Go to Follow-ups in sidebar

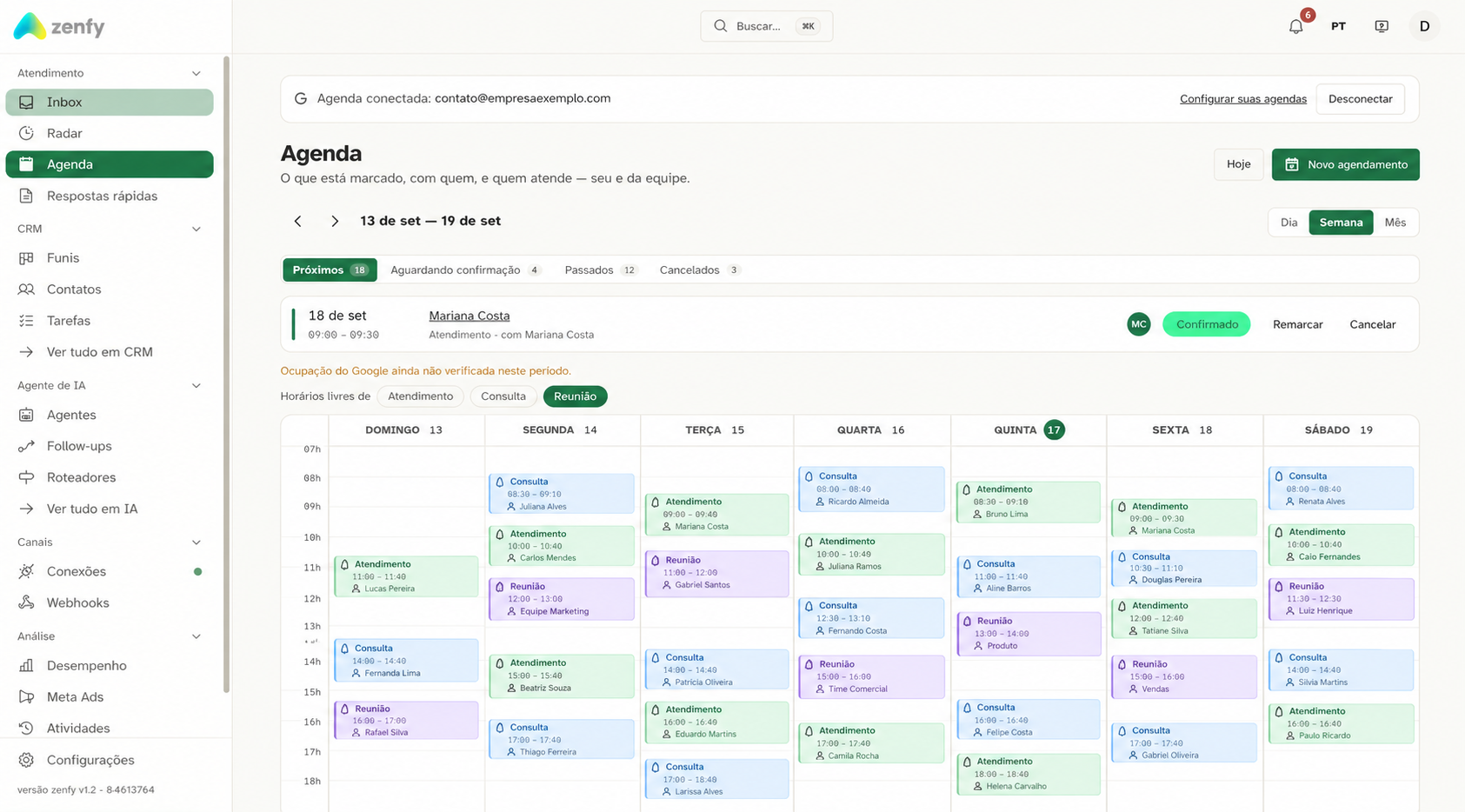(110, 446)
